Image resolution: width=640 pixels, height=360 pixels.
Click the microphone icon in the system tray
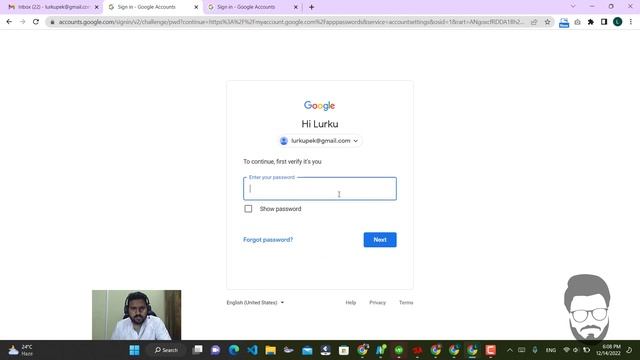pos(535,350)
